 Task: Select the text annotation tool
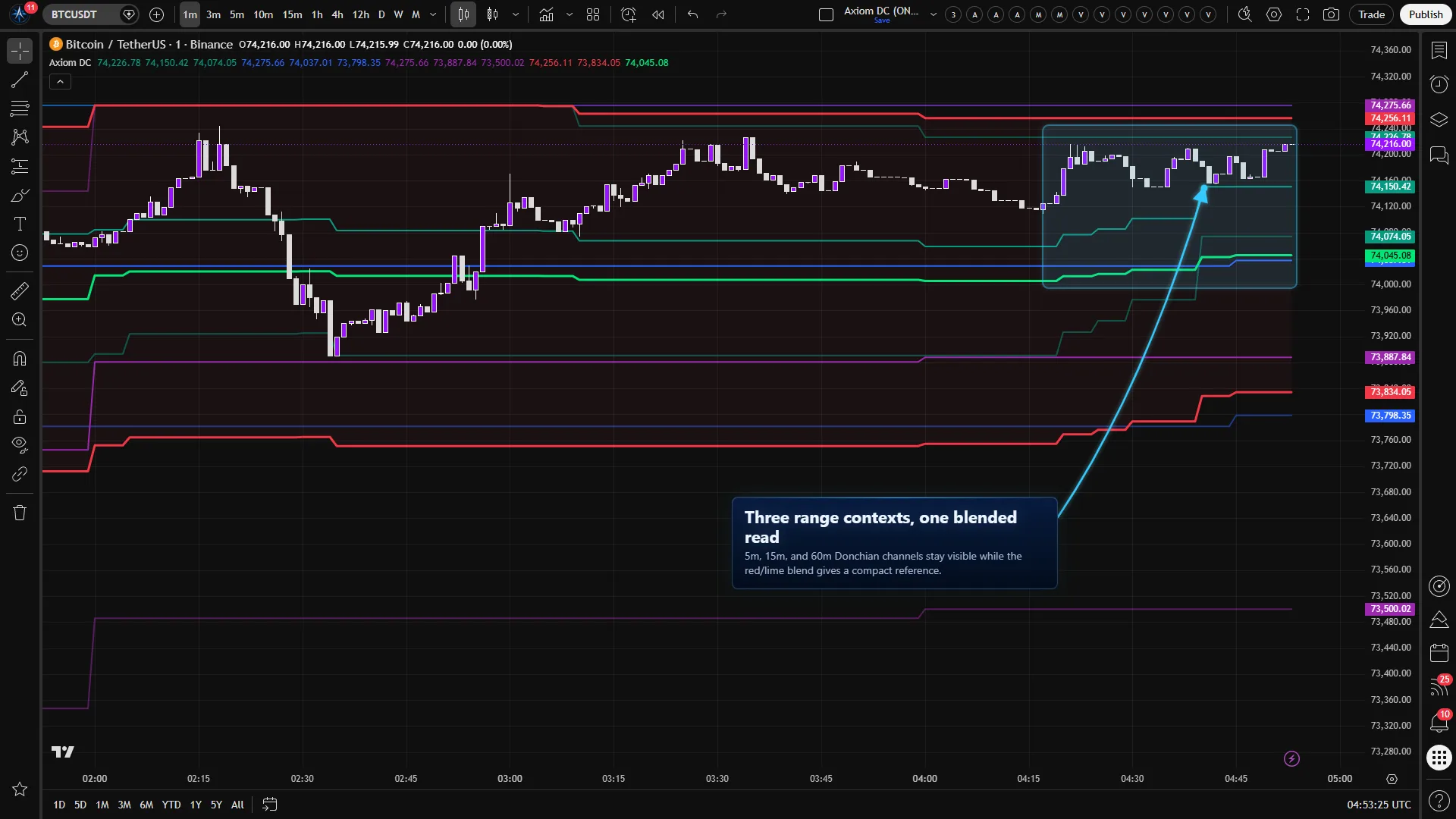tap(20, 224)
